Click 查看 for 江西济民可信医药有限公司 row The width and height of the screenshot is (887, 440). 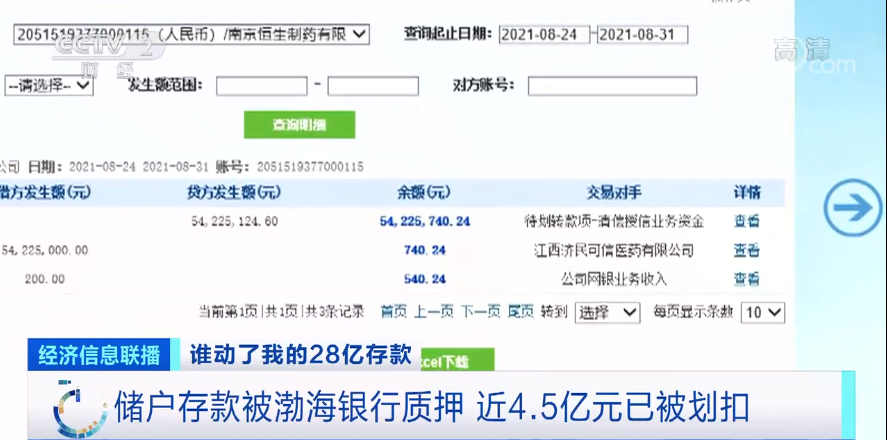(x=746, y=250)
